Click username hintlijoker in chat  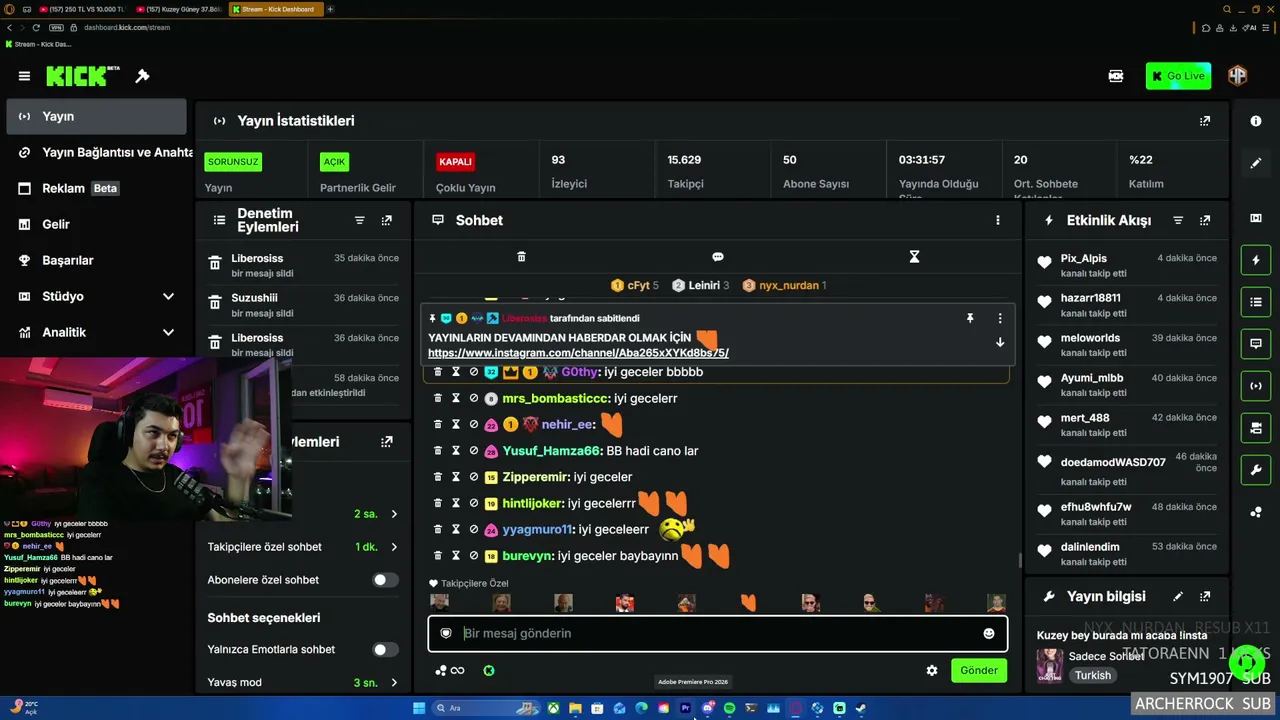[534, 503]
